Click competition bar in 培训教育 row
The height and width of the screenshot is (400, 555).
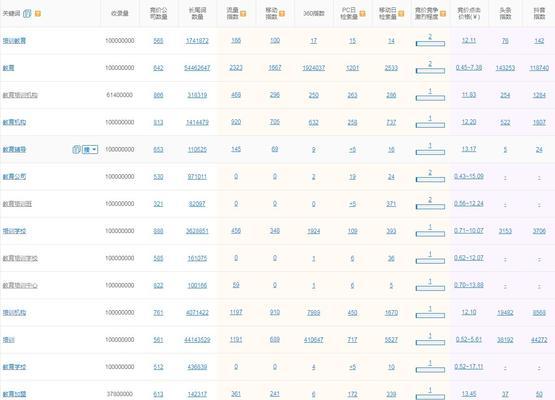430,44
